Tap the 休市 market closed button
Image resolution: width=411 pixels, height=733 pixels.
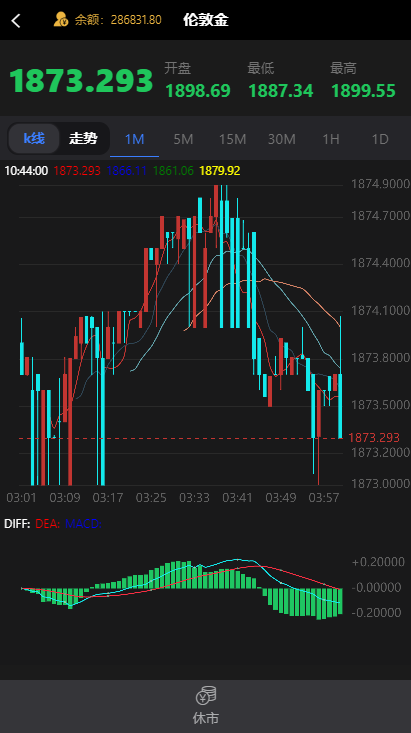point(206,706)
